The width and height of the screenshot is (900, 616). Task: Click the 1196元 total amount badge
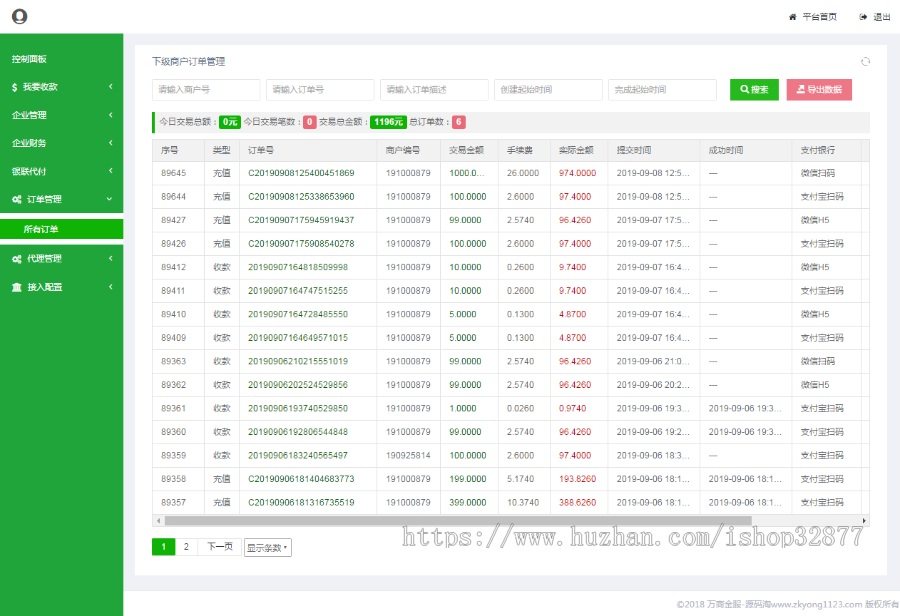point(389,122)
